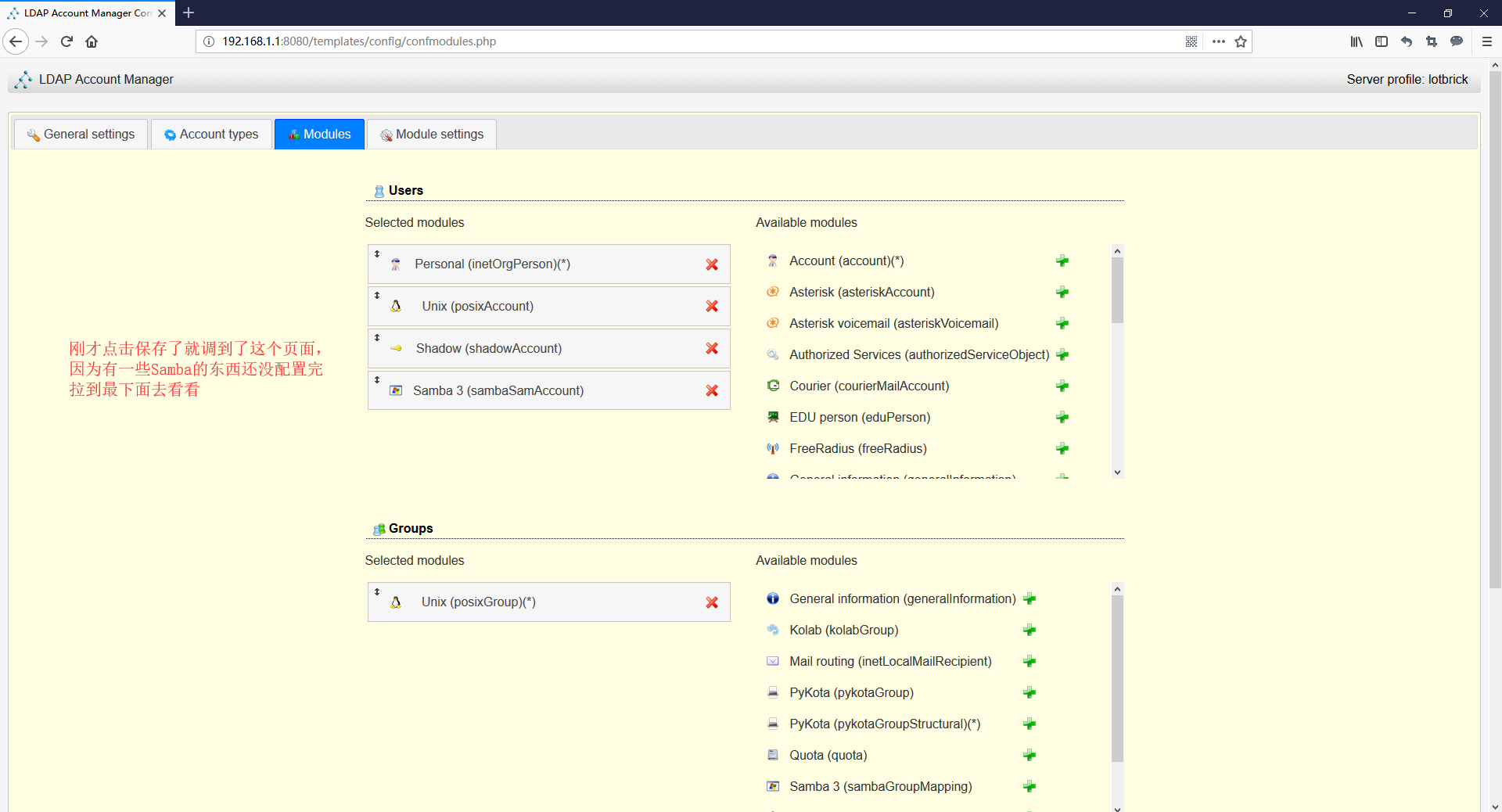Viewport: 1502px width, 812px height.
Task: Click Personal (inetOrgPerson)(*) module text
Action: 492,264
